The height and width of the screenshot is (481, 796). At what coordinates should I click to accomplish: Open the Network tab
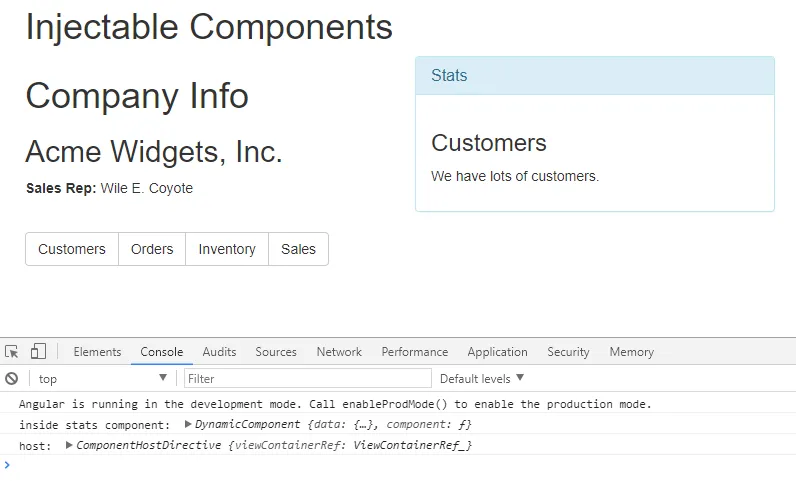click(x=339, y=352)
